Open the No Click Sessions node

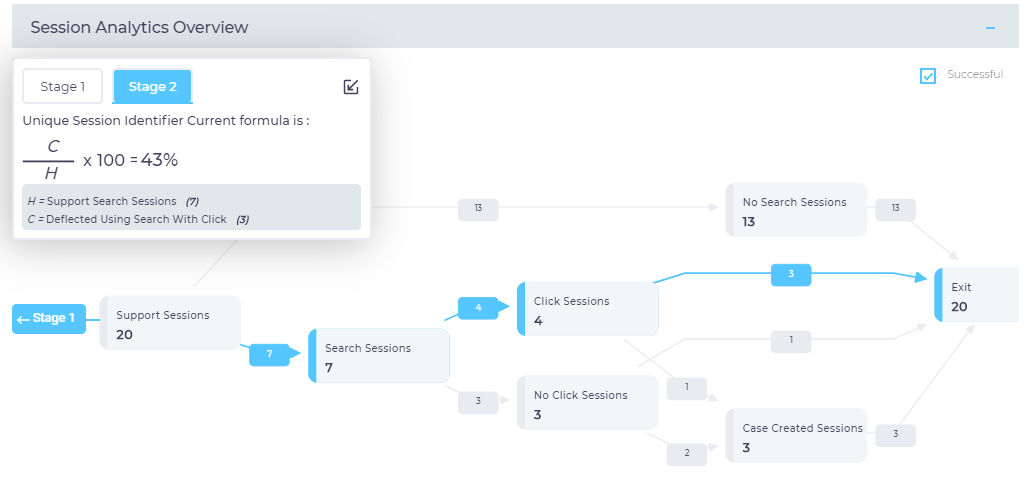point(587,403)
